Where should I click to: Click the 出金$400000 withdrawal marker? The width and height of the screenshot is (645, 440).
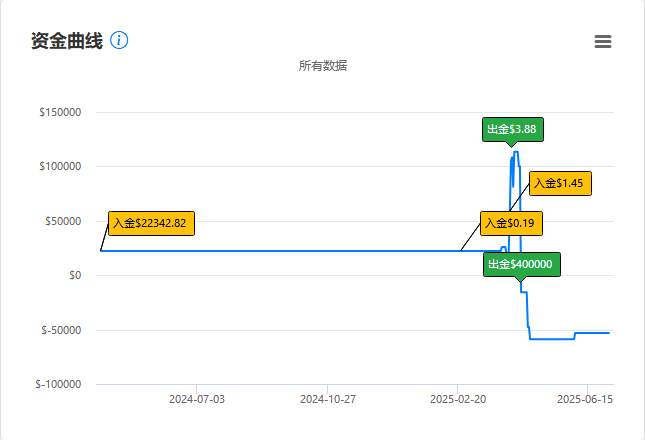pos(522,264)
